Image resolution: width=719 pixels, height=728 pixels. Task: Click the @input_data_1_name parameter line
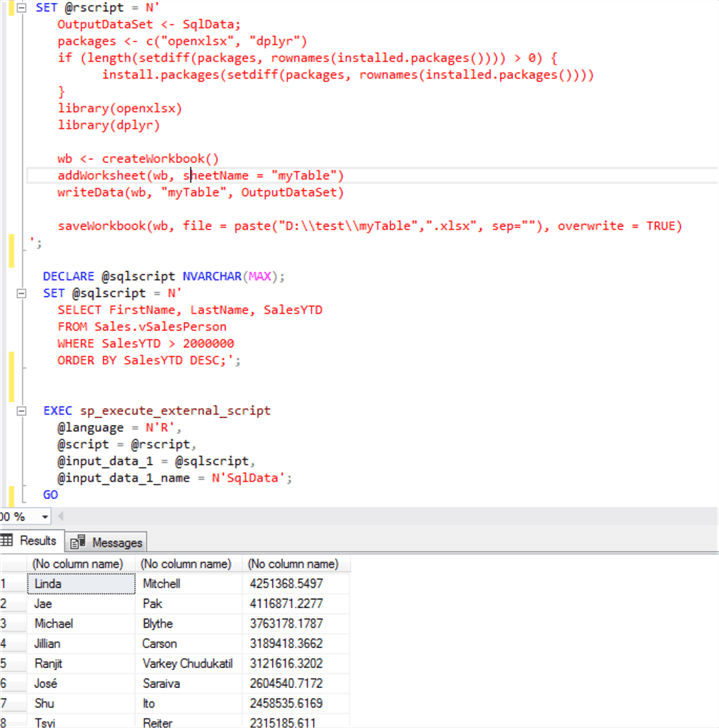[x=175, y=478]
